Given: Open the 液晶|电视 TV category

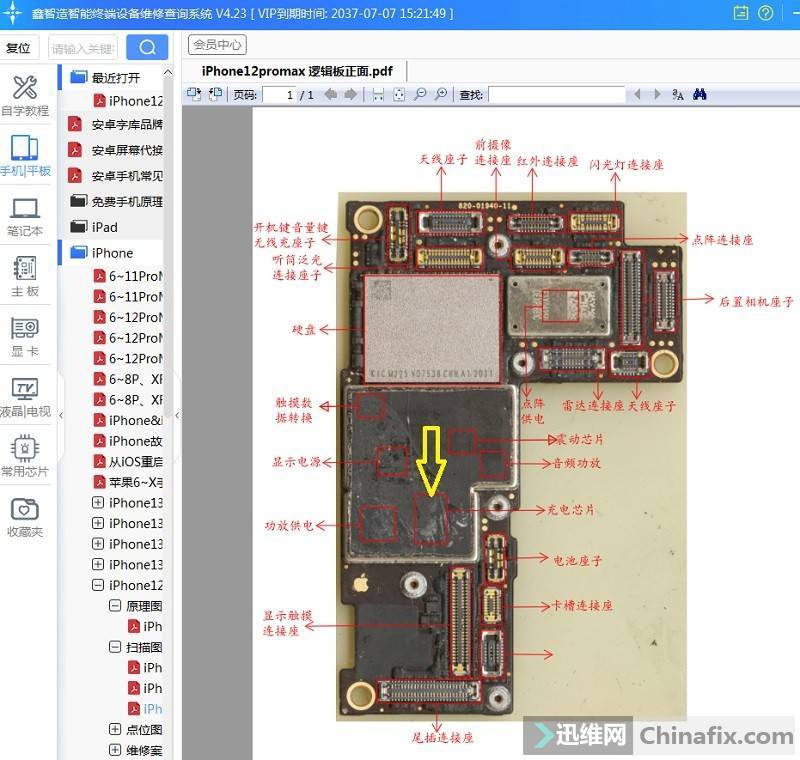Looking at the screenshot, I should click(24, 397).
